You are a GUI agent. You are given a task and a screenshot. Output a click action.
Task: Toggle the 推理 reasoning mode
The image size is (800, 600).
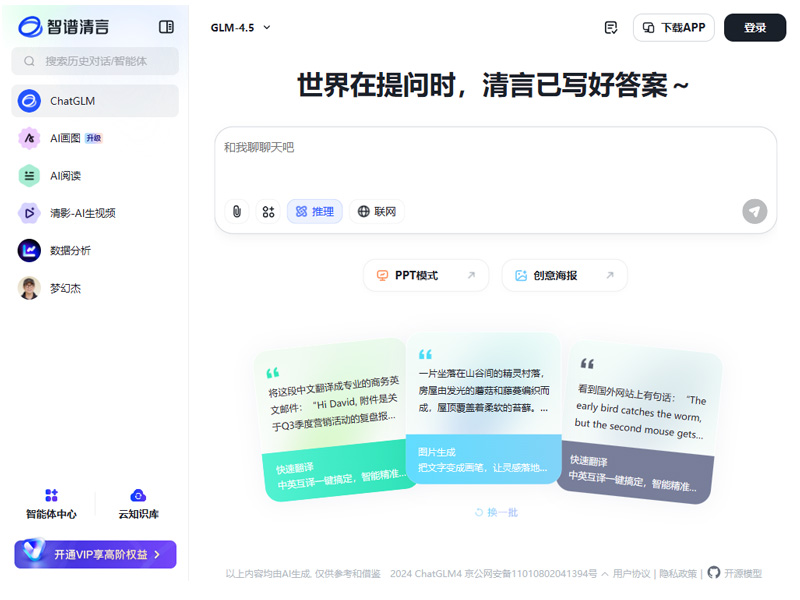pyautogui.click(x=315, y=211)
